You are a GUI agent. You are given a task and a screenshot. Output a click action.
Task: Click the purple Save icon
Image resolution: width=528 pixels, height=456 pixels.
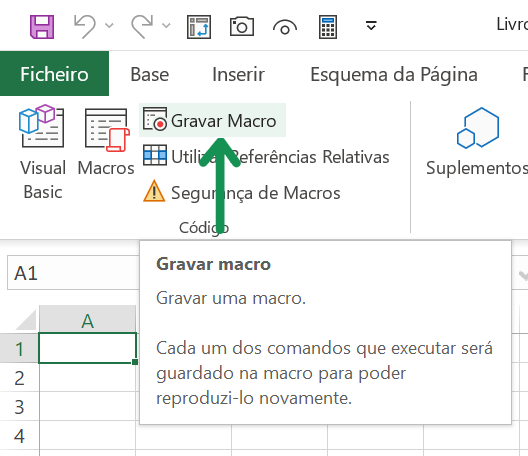[42, 27]
